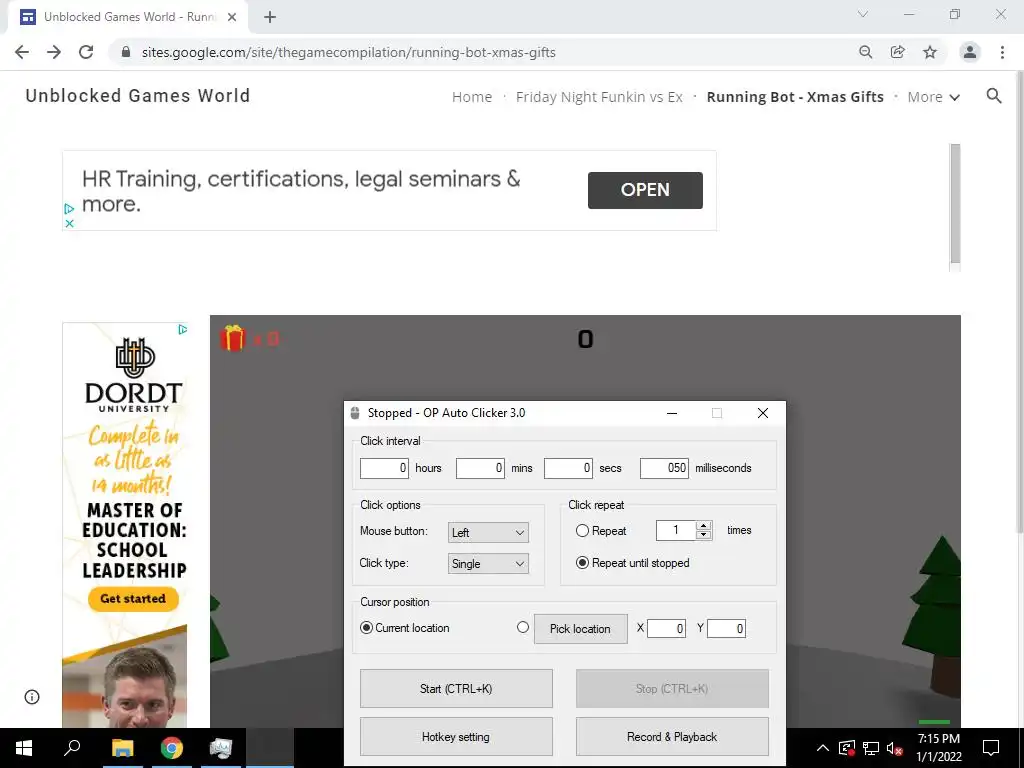
Task: Open the taskbar app next to Chrome
Action: pos(221,748)
